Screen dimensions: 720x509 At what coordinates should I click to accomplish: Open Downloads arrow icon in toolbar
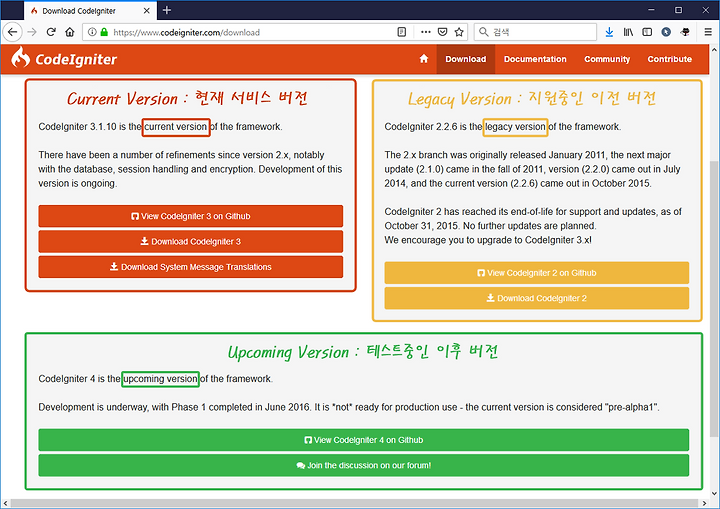click(x=609, y=32)
